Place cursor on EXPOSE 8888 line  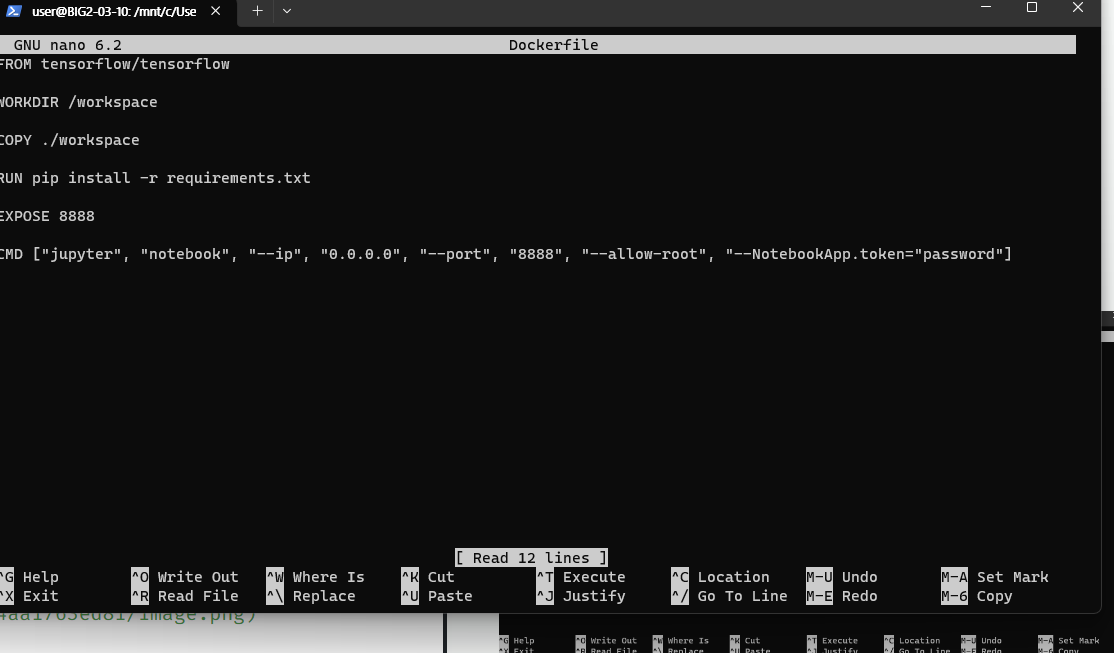click(x=47, y=216)
